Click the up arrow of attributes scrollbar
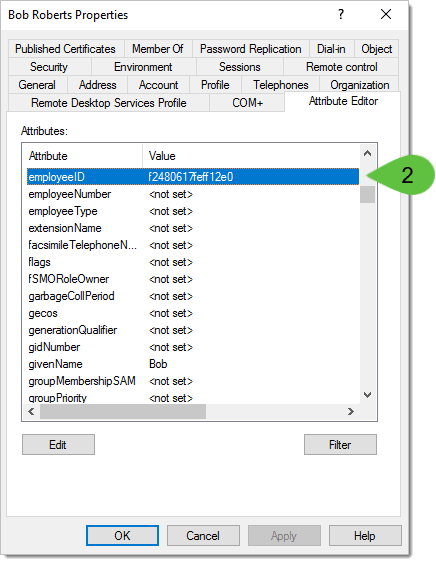 click(x=367, y=154)
